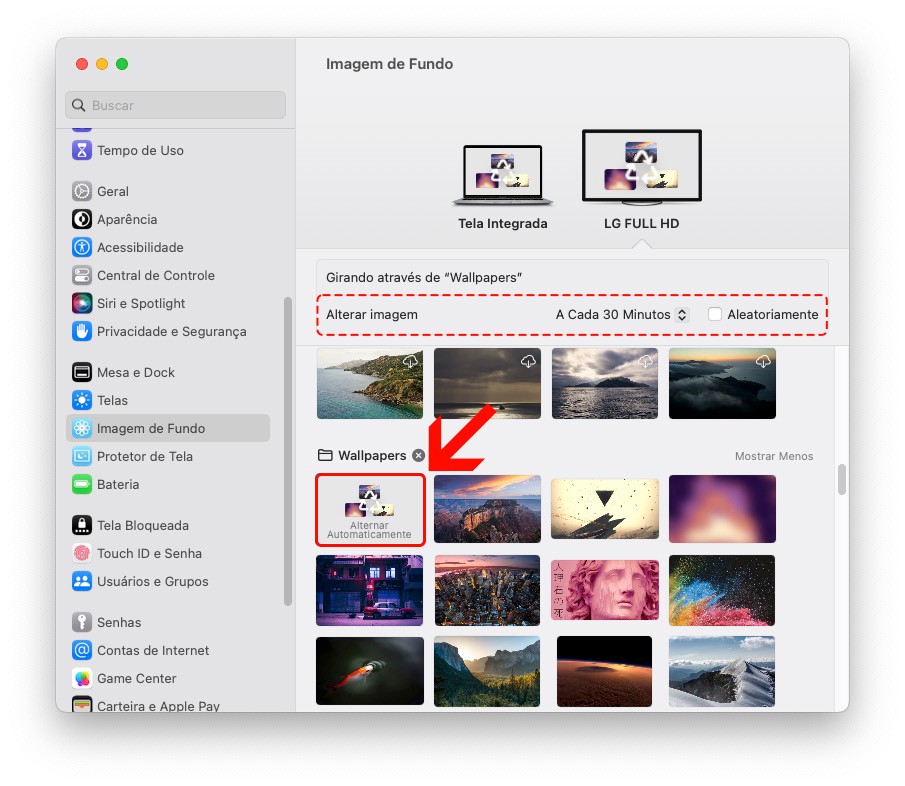Click the wallpaper list vertical scrollbar
Image resolution: width=905 pixels, height=786 pixels.
[842, 480]
